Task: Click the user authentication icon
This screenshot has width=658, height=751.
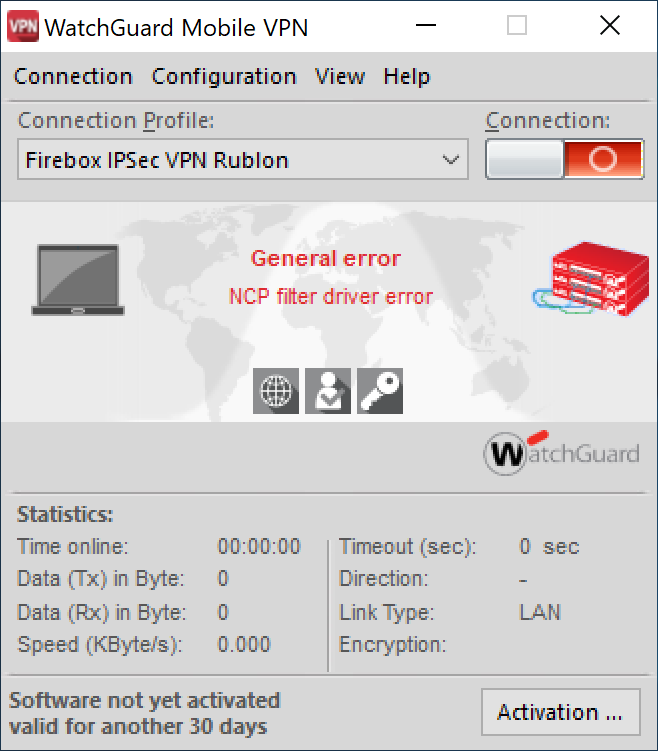Action: [x=328, y=391]
